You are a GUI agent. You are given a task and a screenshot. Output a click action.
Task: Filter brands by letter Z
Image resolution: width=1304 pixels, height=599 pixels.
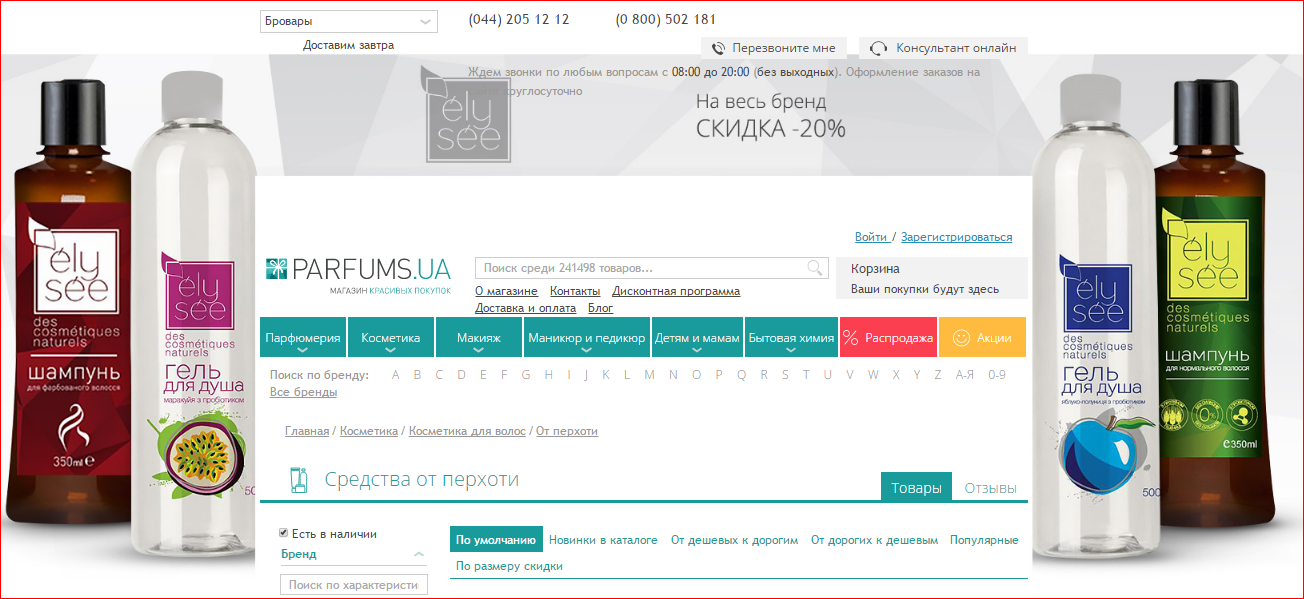coord(938,375)
